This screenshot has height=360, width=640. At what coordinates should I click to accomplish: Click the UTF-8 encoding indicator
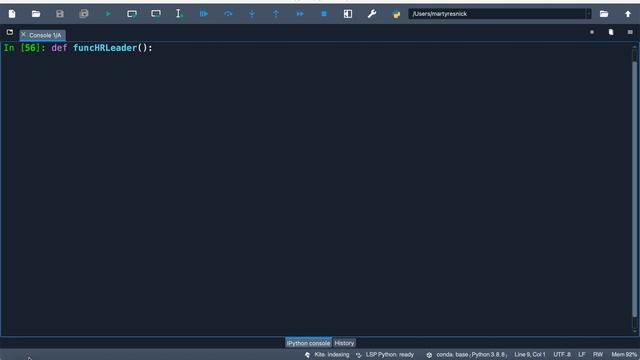pos(562,355)
